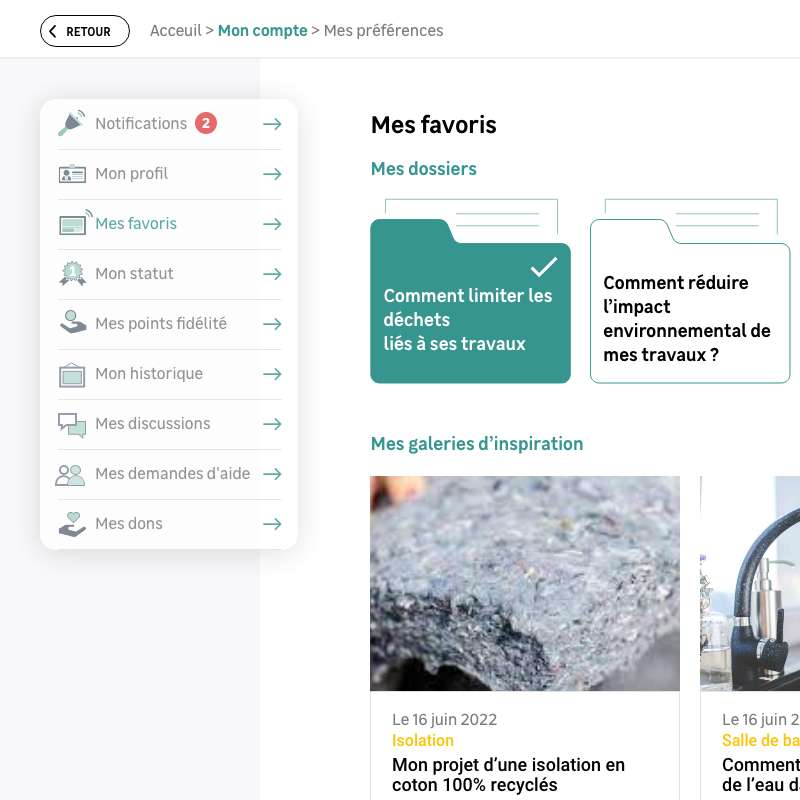Click the Mon historique frame icon
The height and width of the screenshot is (800, 800).
click(x=72, y=374)
